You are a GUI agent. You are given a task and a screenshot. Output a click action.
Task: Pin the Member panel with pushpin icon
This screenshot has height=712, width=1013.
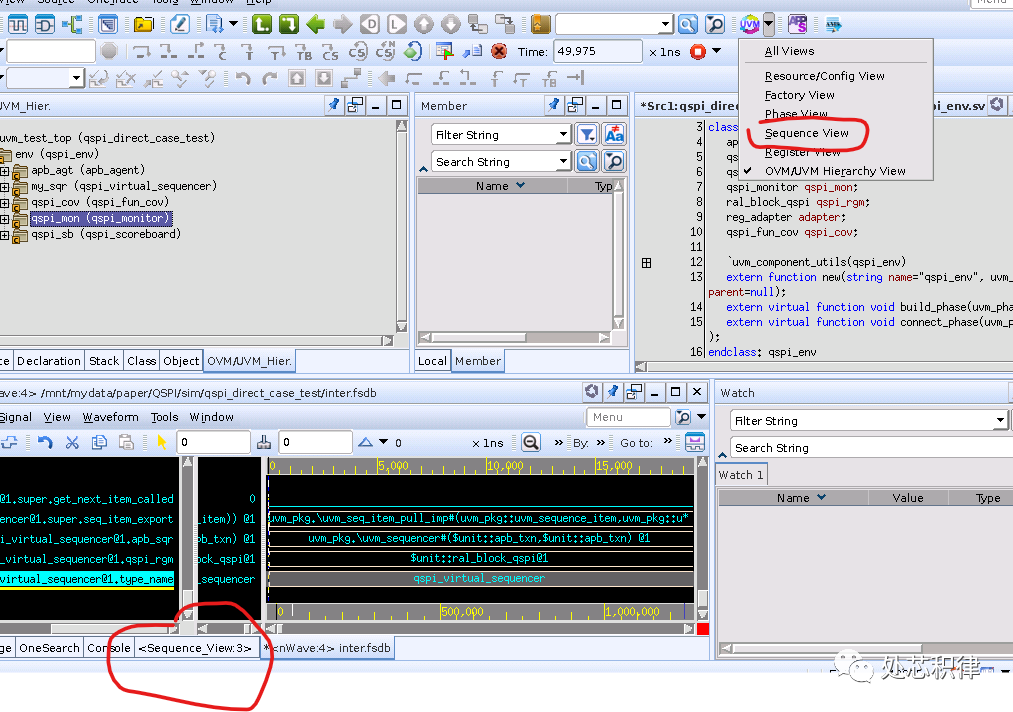pyautogui.click(x=553, y=105)
